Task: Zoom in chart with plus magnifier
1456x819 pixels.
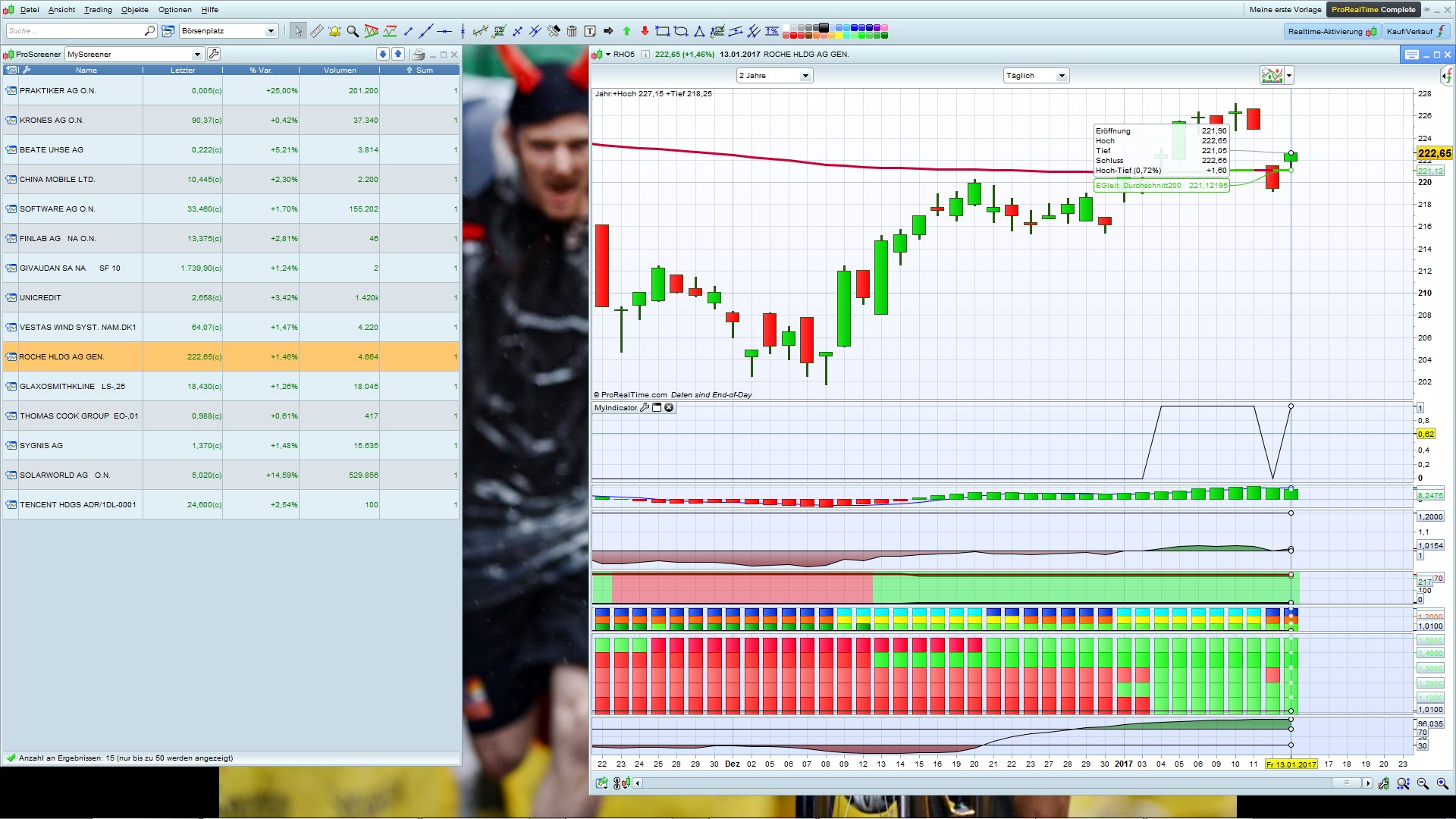Action: point(1442,783)
